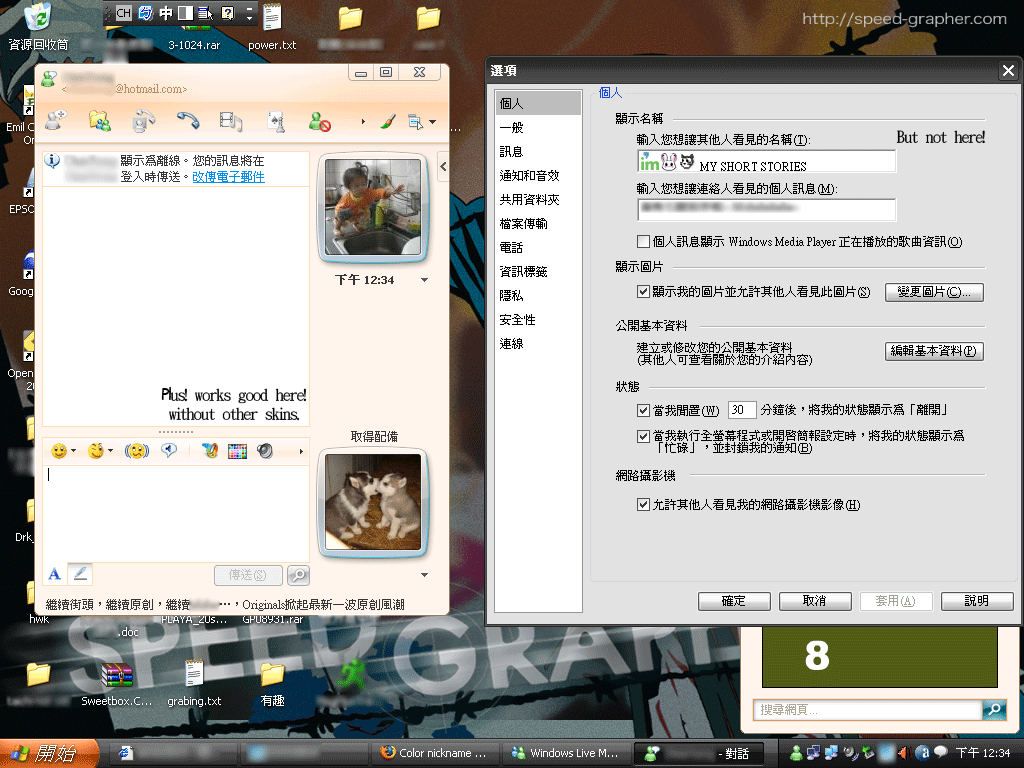Select 隱私 in the options category list
This screenshot has height=768, width=1024.
[x=511, y=296]
